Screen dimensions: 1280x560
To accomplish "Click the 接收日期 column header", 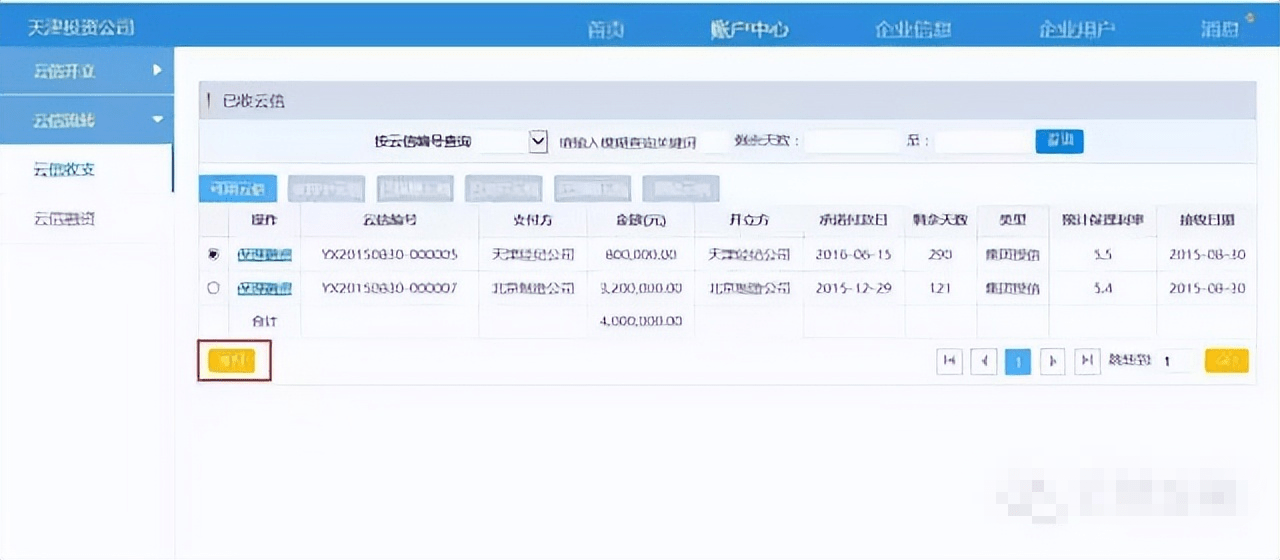I will (x=1206, y=219).
